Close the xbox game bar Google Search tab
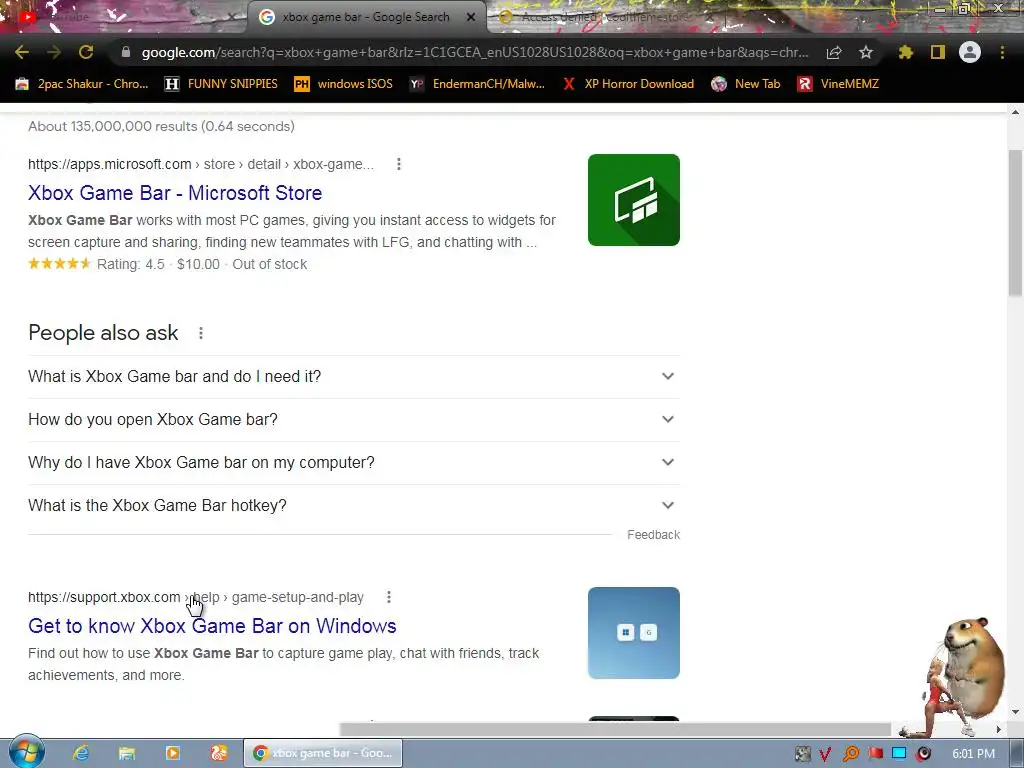 pos(471,17)
